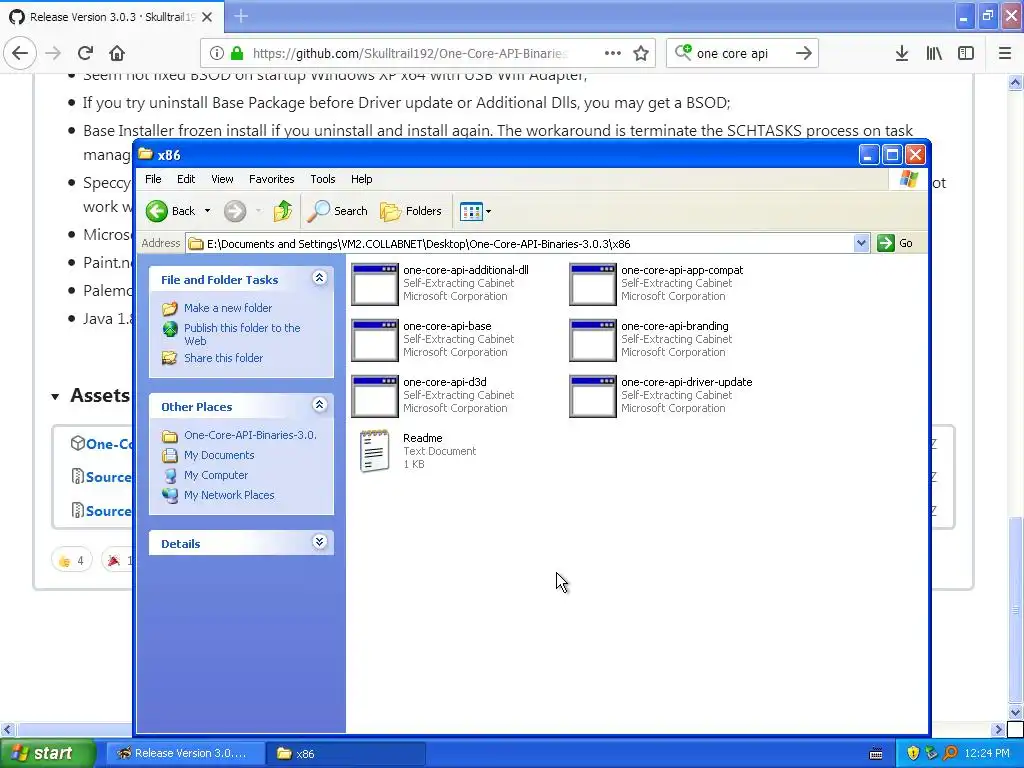Collapse File and Folder Tasks panel
Screen dimensions: 1024x768
(319, 278)
